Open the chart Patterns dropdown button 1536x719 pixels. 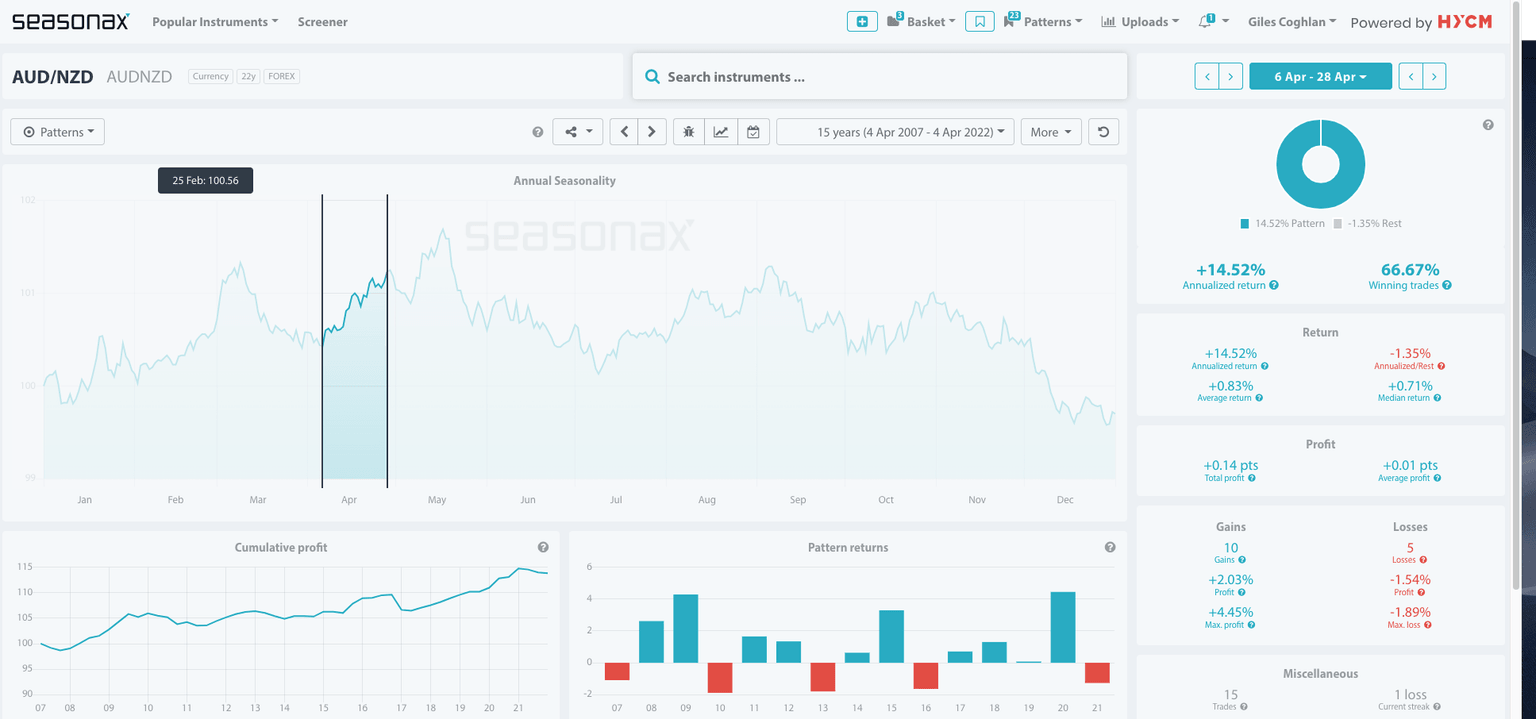pos(57,132)
